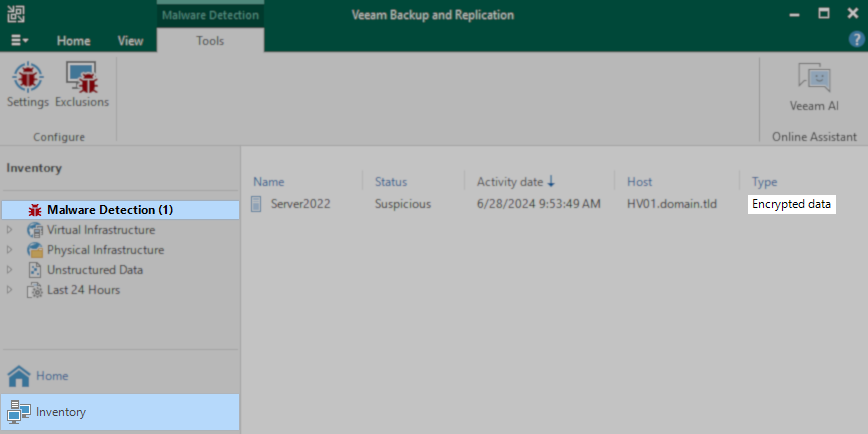Select Last 24 Hours in inventory tree
Viewport: 868px width, 434px height.
pyautogui.click(x=83, y=290)
